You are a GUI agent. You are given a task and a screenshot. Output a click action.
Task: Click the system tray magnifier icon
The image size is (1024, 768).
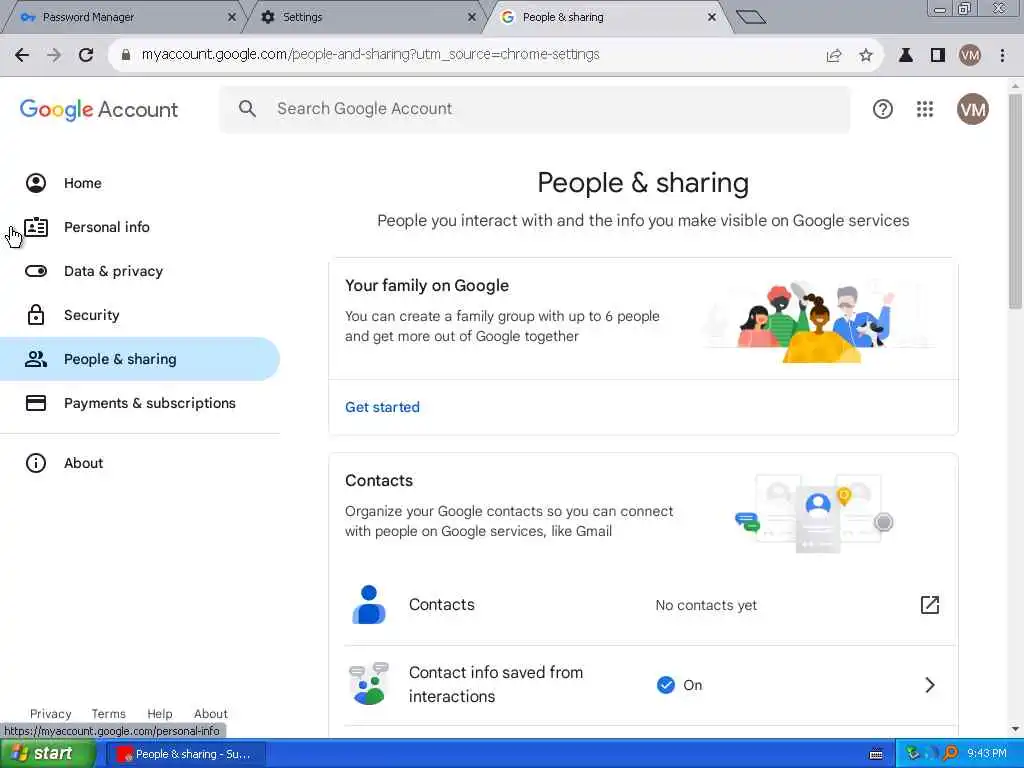coord(950,754)
